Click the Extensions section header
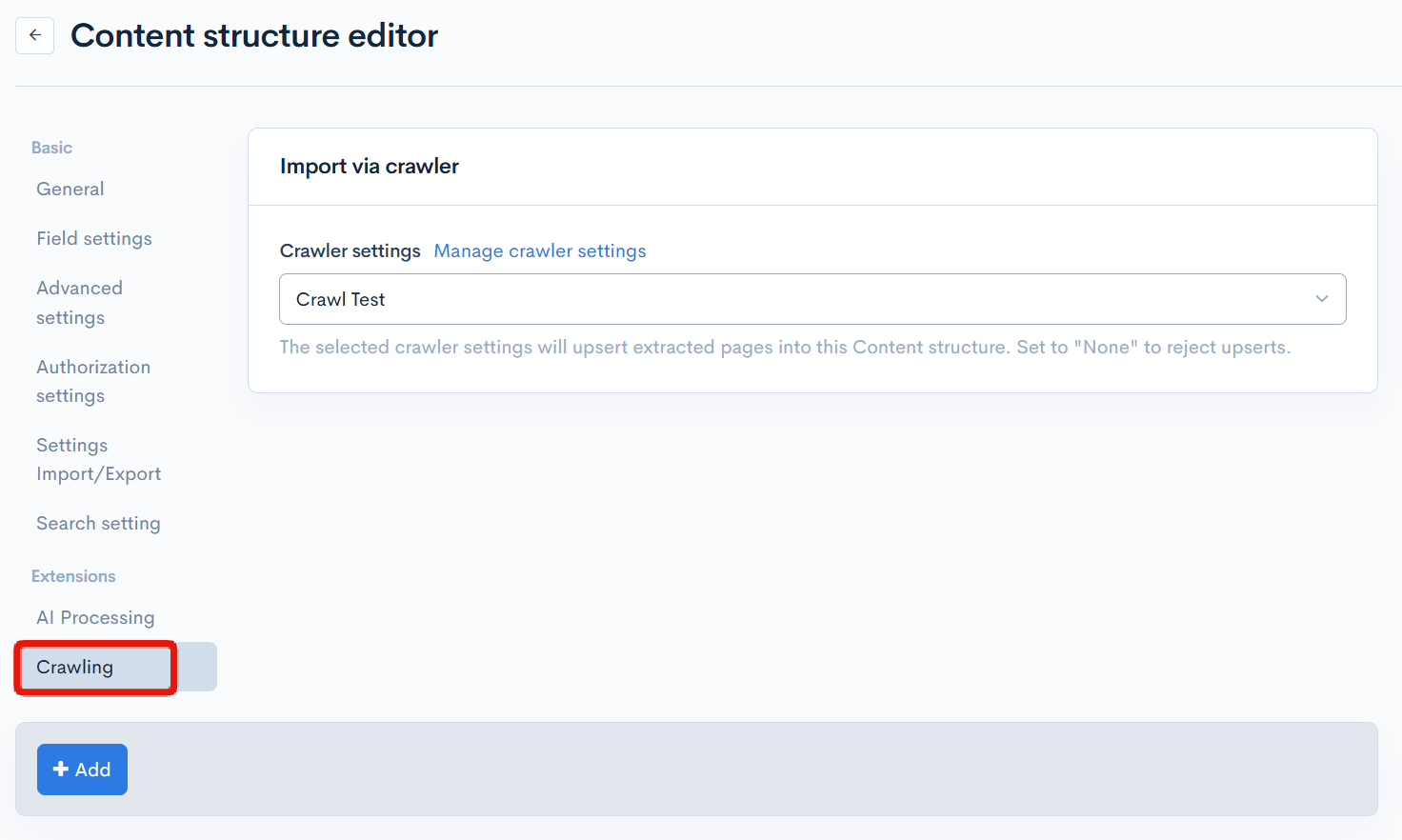1402x840 pixels. coord(73,576)
